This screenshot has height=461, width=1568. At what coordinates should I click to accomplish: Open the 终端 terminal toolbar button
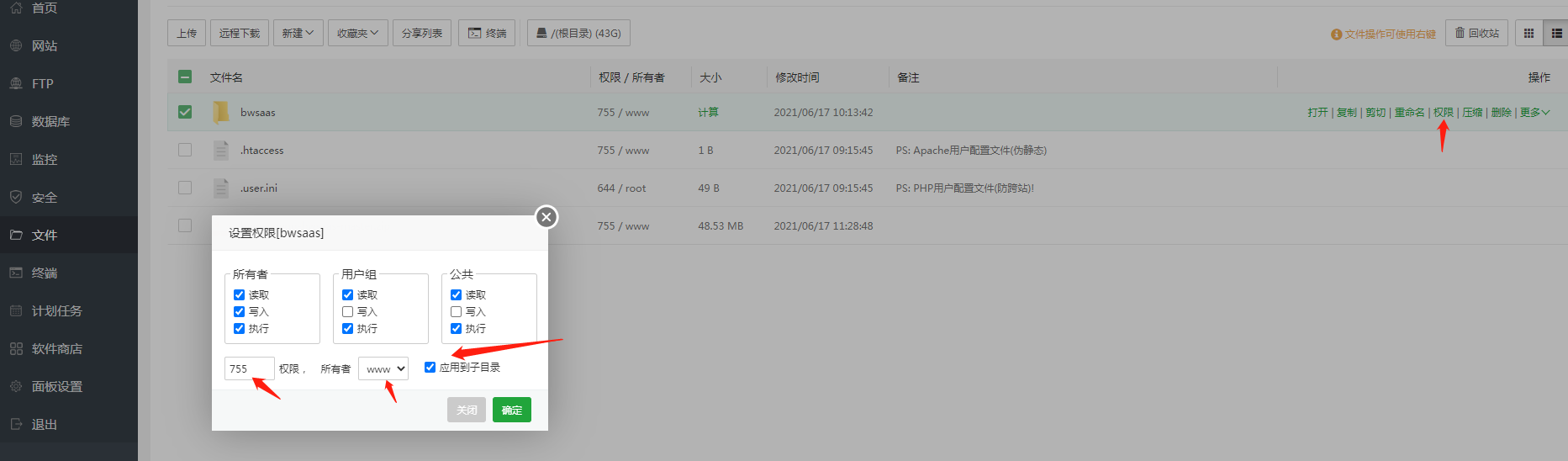coord(487,33)
